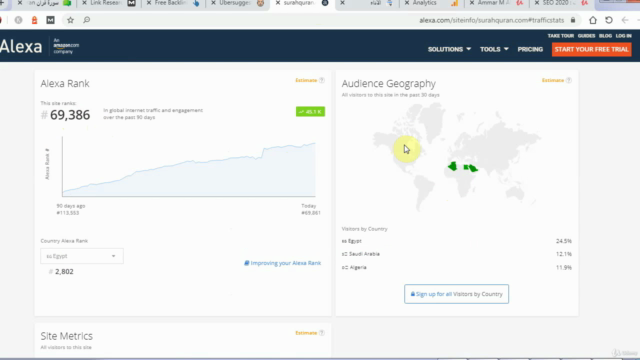
Task: Close the active surahquran tab
Action: (x=278, y=3)
